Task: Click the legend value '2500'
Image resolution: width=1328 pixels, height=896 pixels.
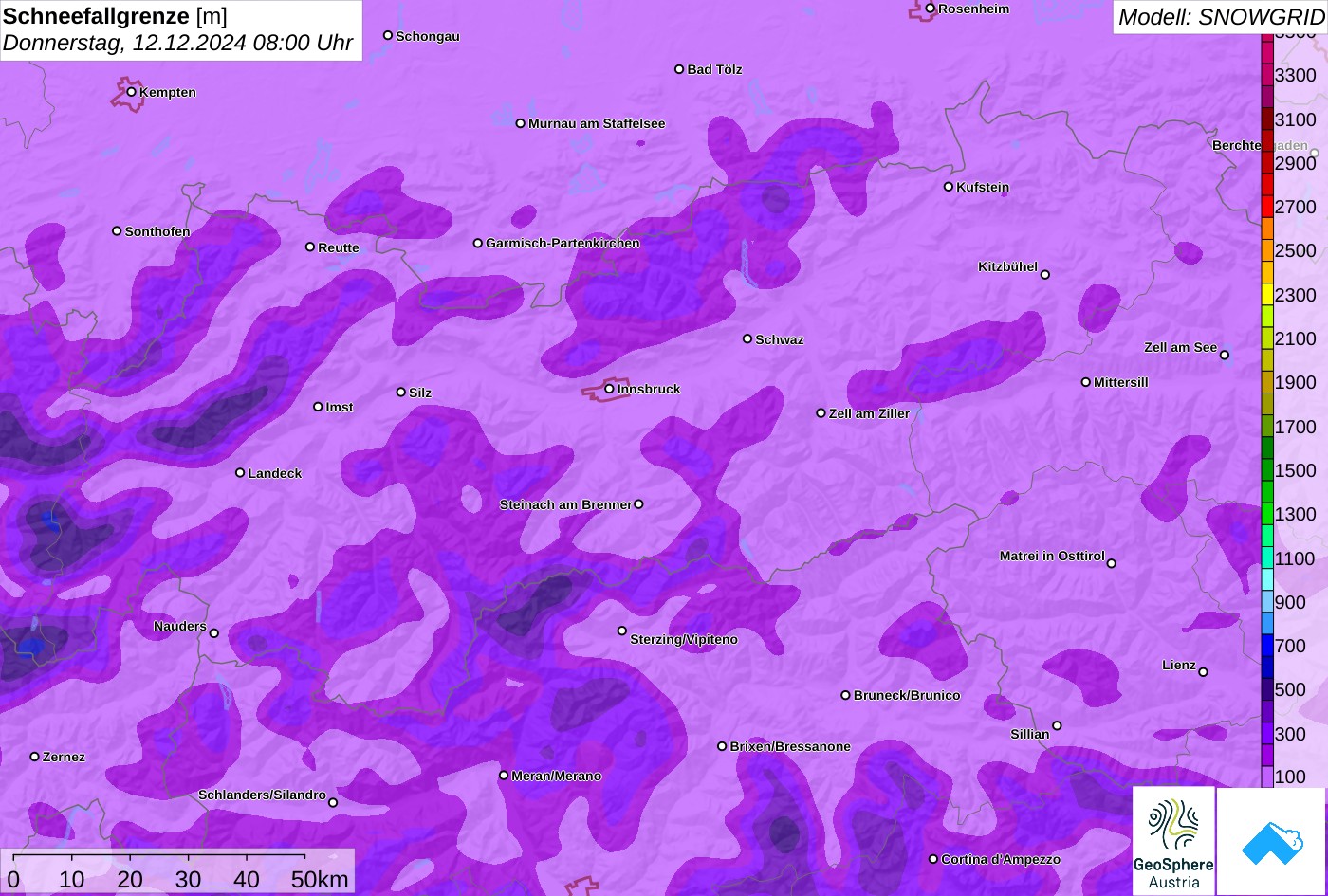Action: (x=1296, y=250)
